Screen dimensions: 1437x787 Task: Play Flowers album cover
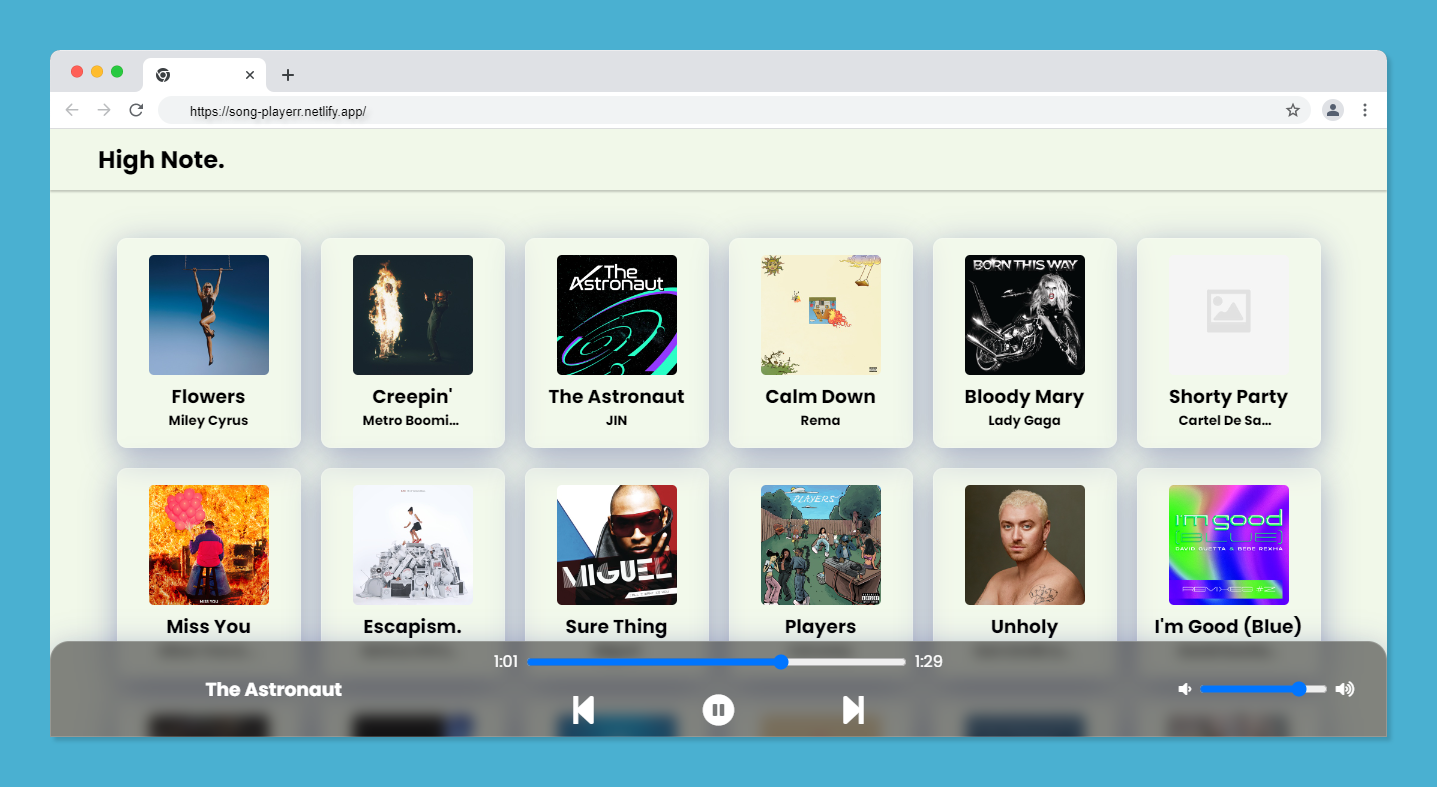[x=209, y=315]
